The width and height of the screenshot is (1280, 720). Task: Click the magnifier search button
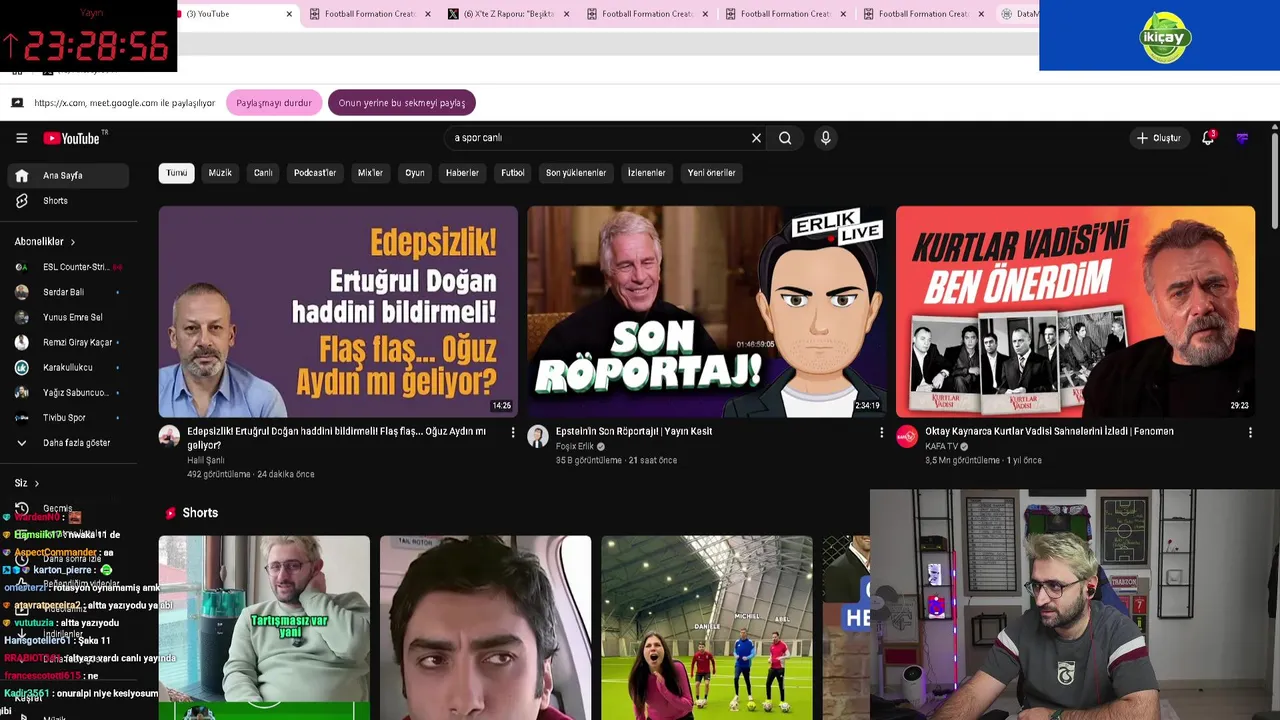click(x=785, y=138)
